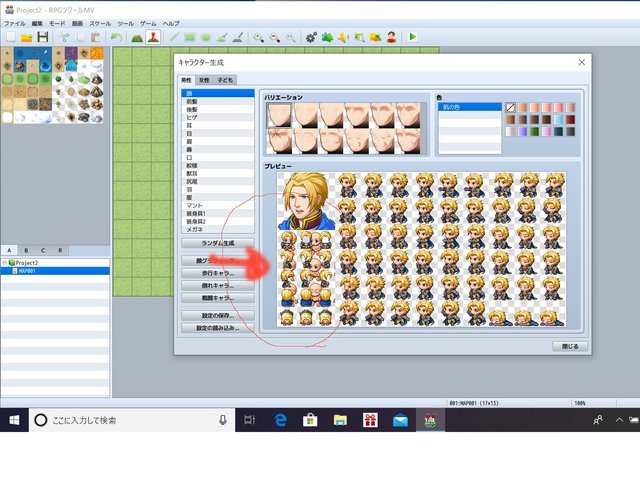Screen dimensions: 640x480
Task: Select マント in the parts list
Action: [x=218, y=205]
